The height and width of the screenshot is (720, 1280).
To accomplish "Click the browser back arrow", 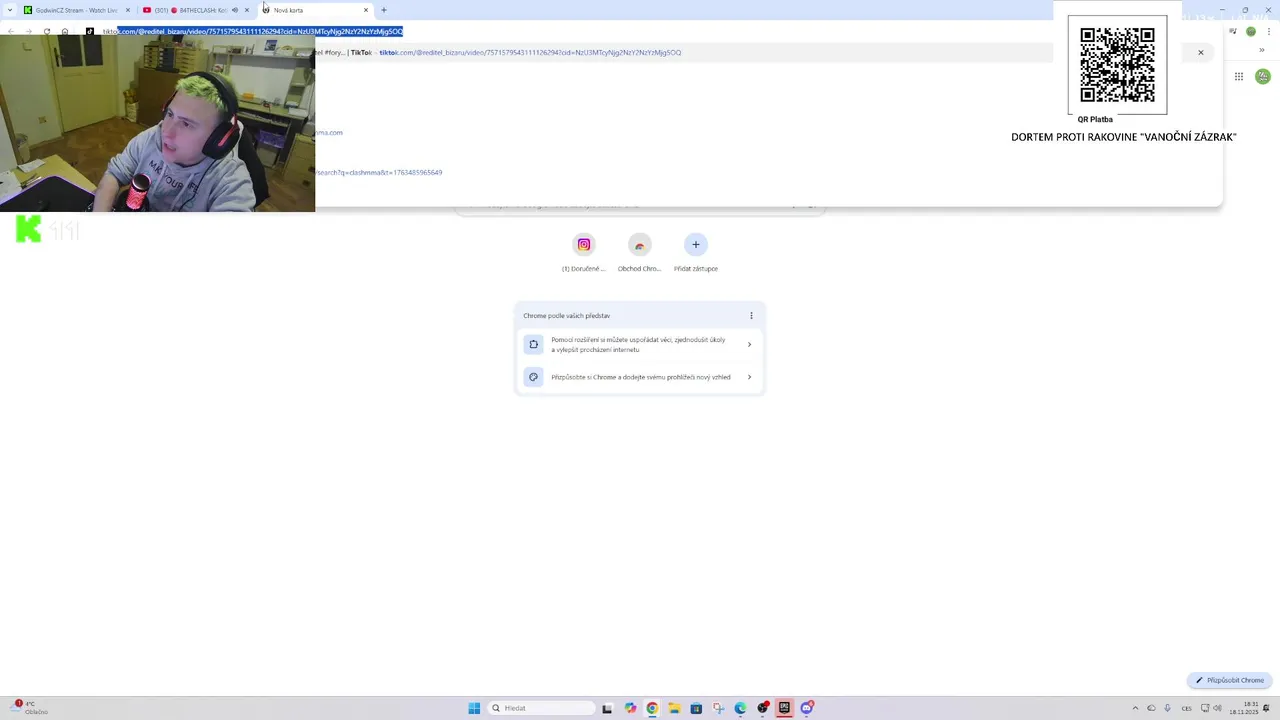I will tap(11, 31).
